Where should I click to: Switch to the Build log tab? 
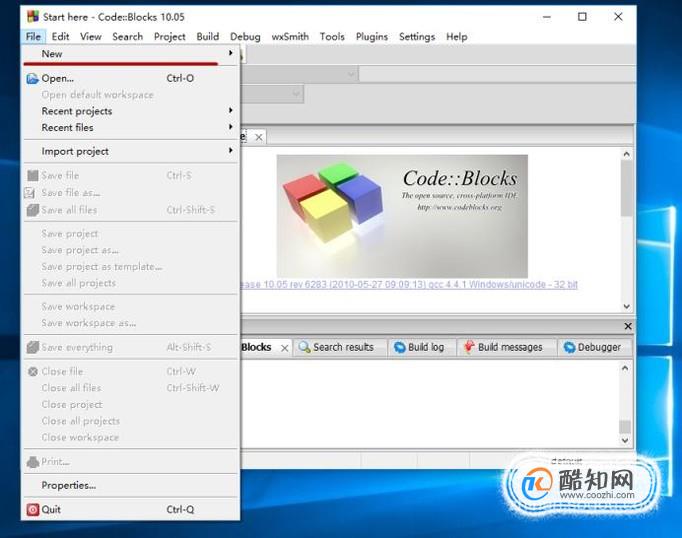click(x=422, y=347)
